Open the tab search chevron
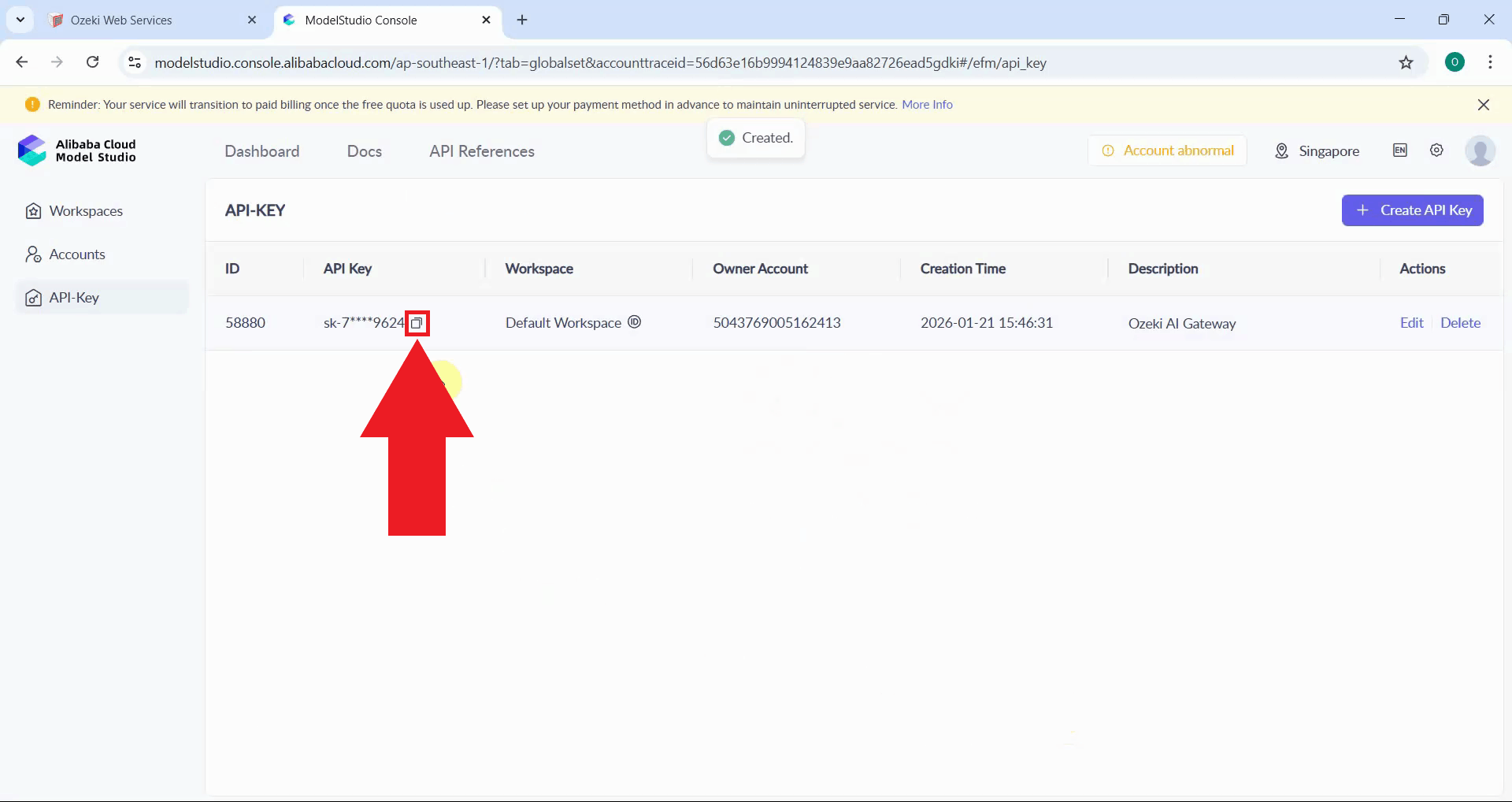This screenshot has height=802, width=1512. (20, 20)
